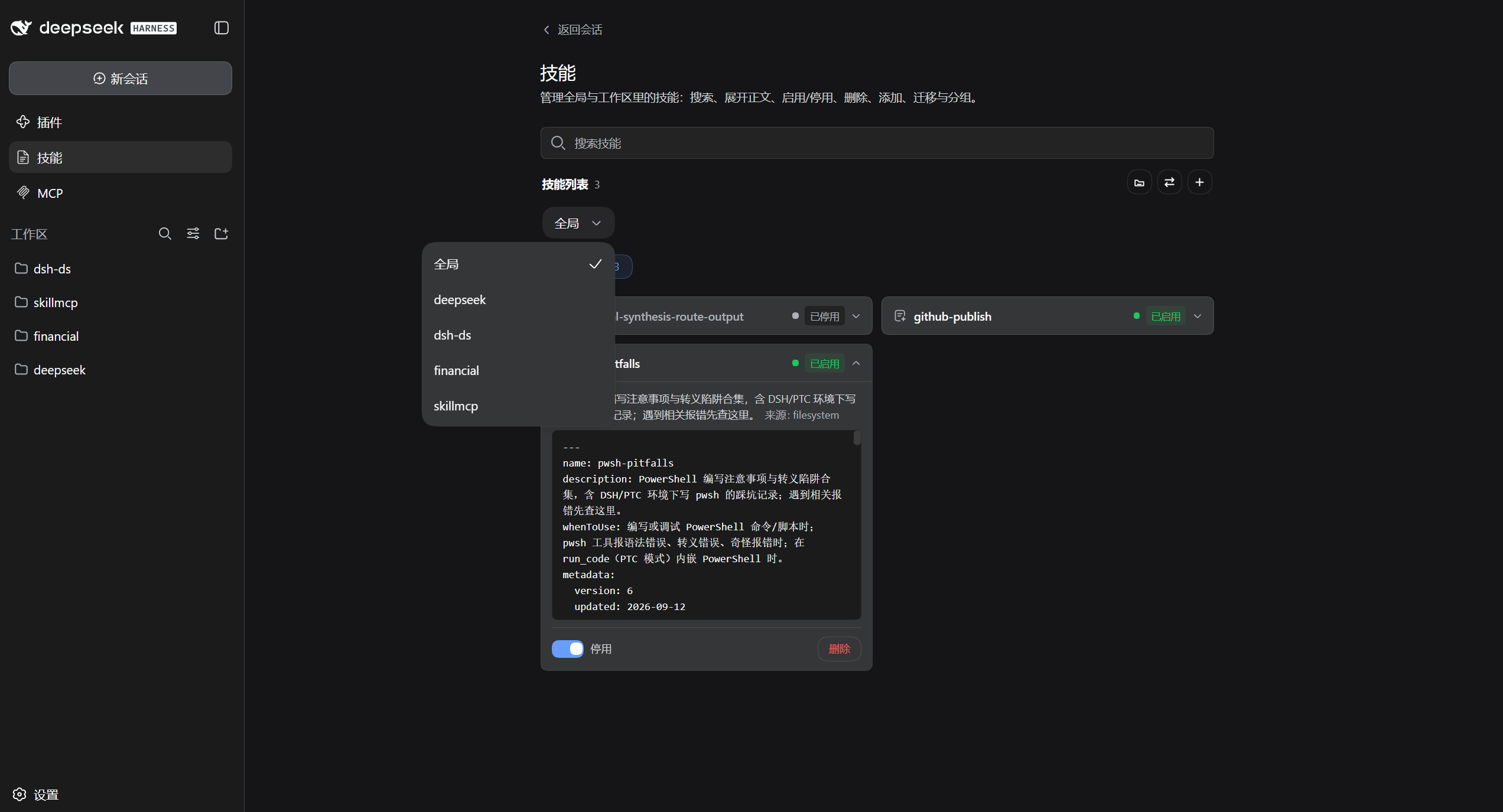Click the 'version: 6' line
Viewport: 1503px width, 812px height.
(x=603, y=591)
